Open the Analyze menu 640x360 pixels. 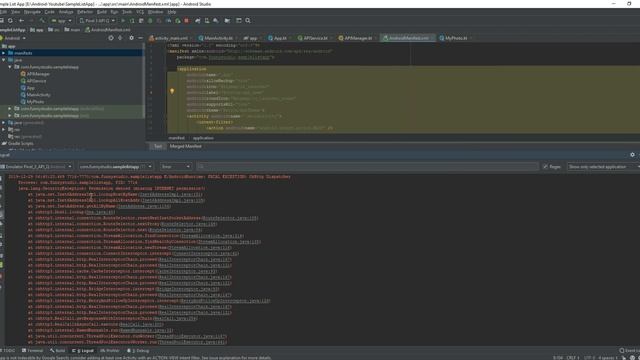click(x=66, y=12)
